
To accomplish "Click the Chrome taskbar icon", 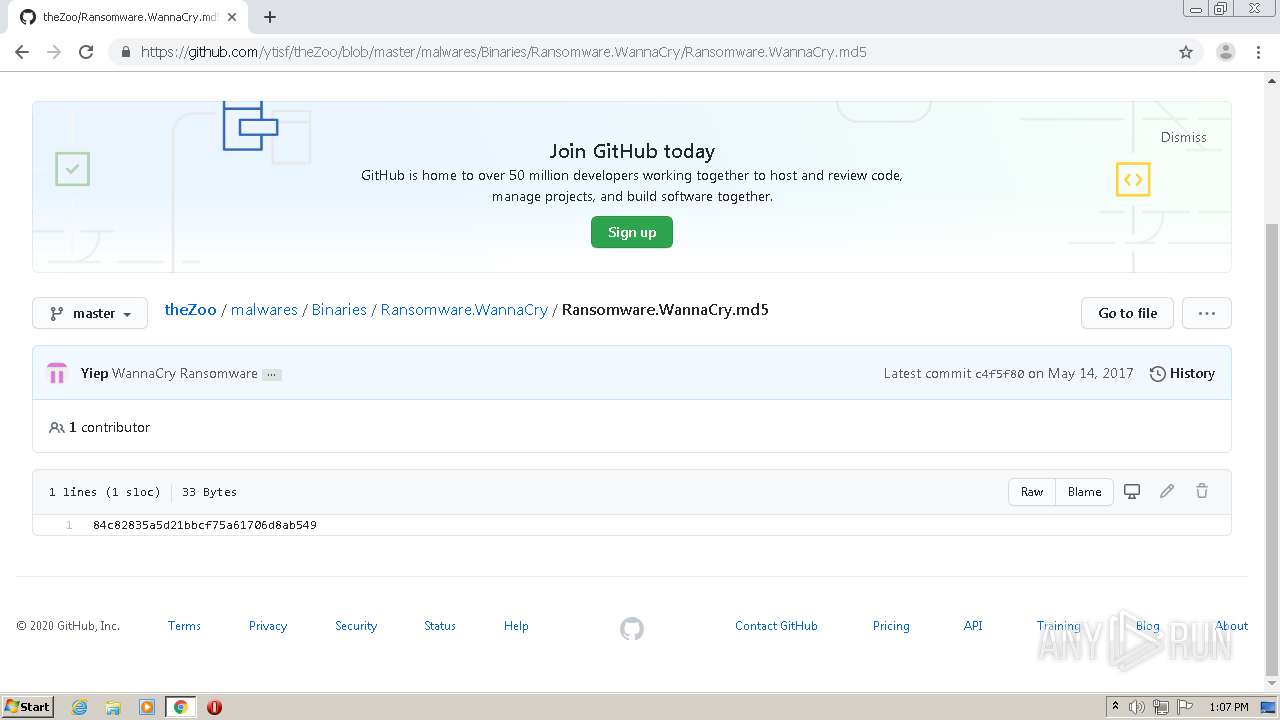I will [x=181, y=707].
